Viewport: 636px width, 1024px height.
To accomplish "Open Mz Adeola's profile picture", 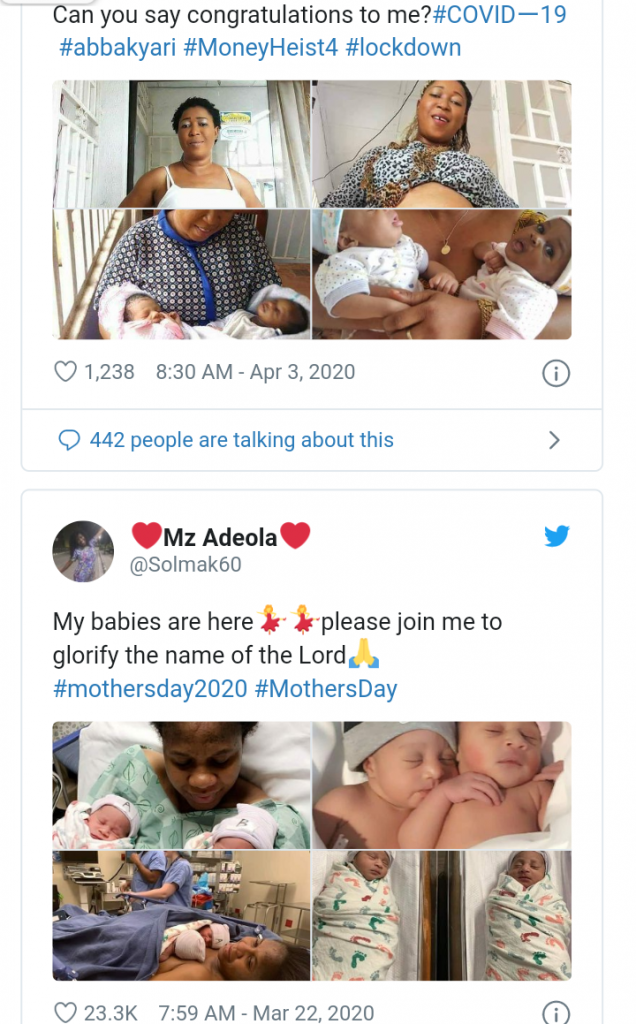I will [x=83, y=550].
